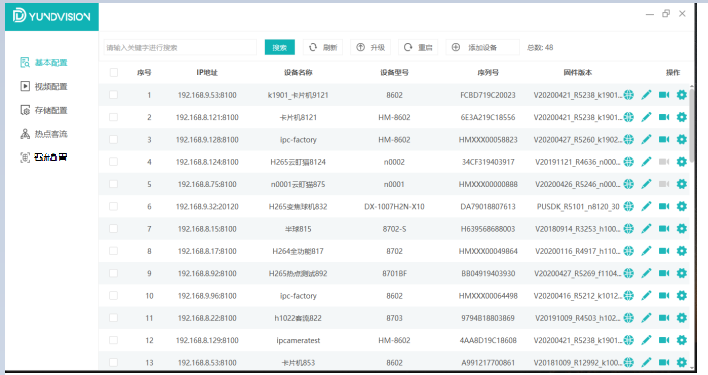Open web page globe icon for row 1
The height and width of the screenshot is (375, 708).
coord(629,95)
